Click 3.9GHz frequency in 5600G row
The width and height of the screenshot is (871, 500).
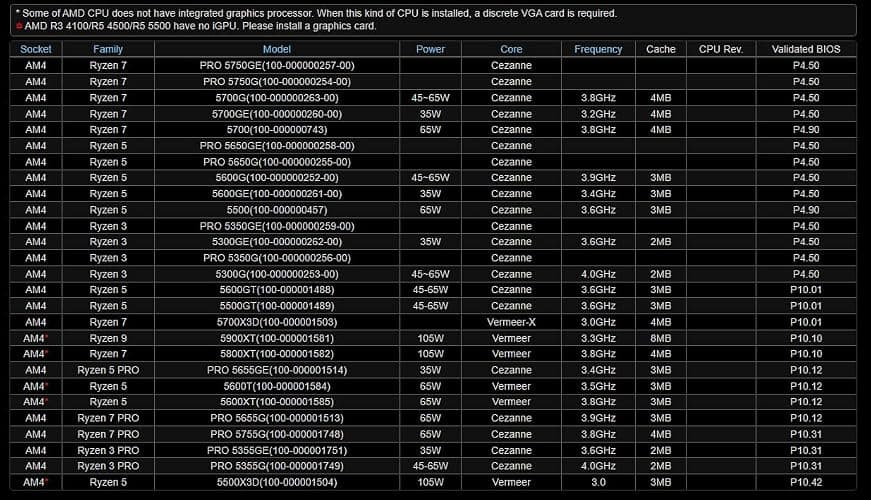coord(598,177)
